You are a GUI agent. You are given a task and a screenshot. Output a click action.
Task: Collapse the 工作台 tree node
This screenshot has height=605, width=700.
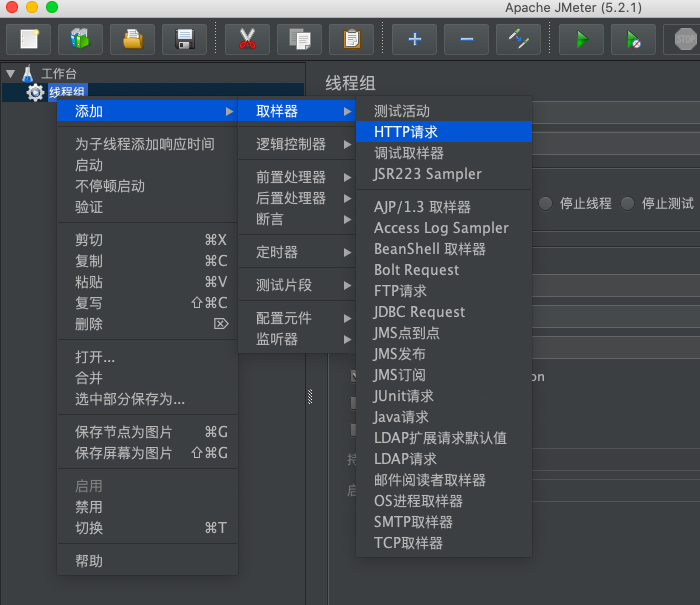point(11,74)
